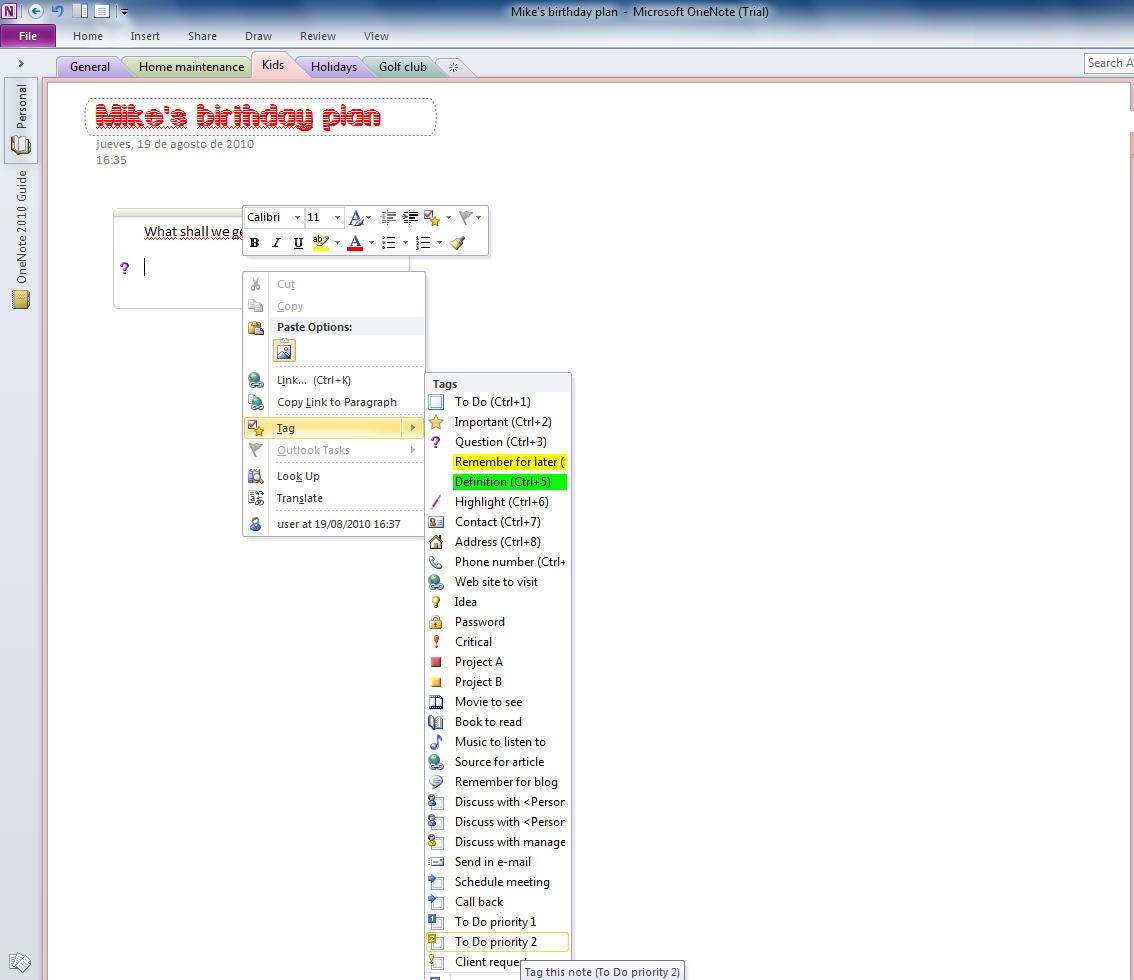Click the Dock to Desktop icon
1134x980 pixels.
pyautogui.click(x=80, y=11)
